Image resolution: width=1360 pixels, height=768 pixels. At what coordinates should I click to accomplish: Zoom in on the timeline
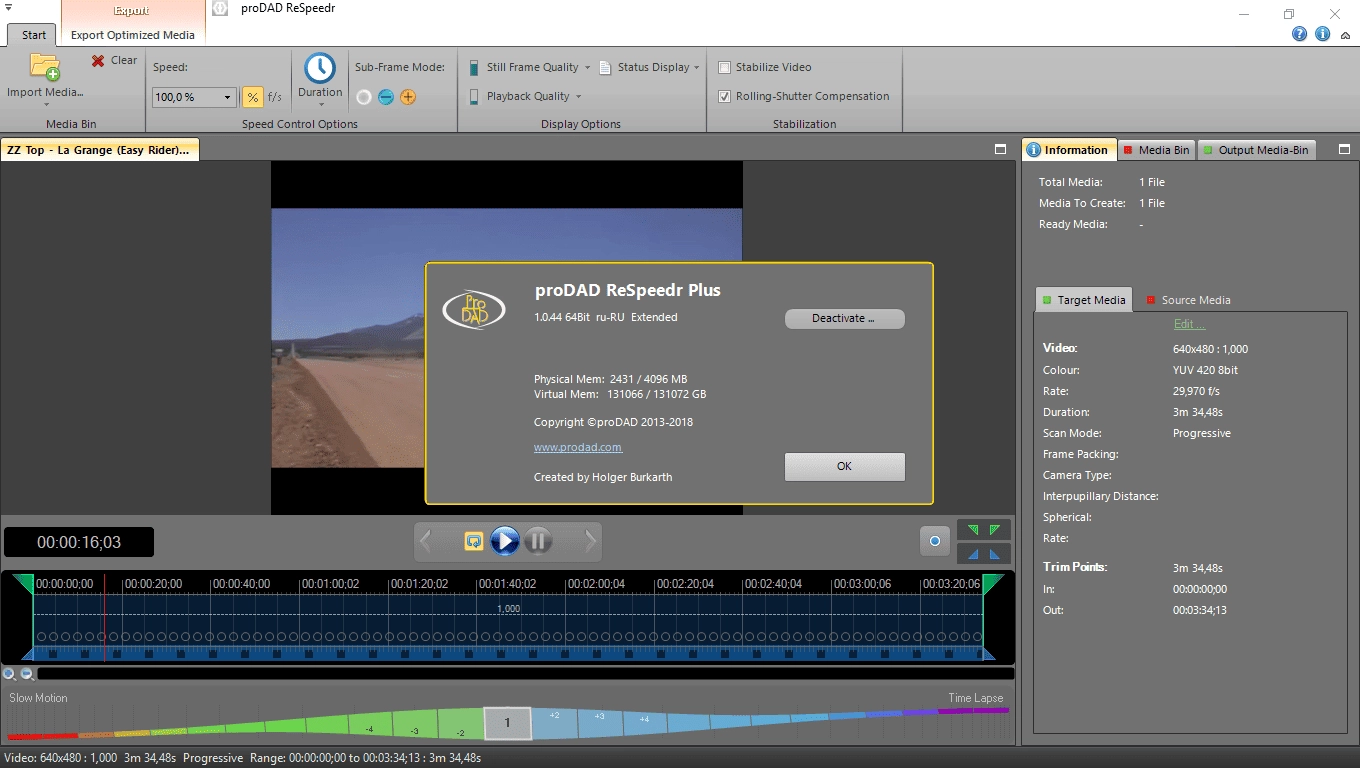10,674
